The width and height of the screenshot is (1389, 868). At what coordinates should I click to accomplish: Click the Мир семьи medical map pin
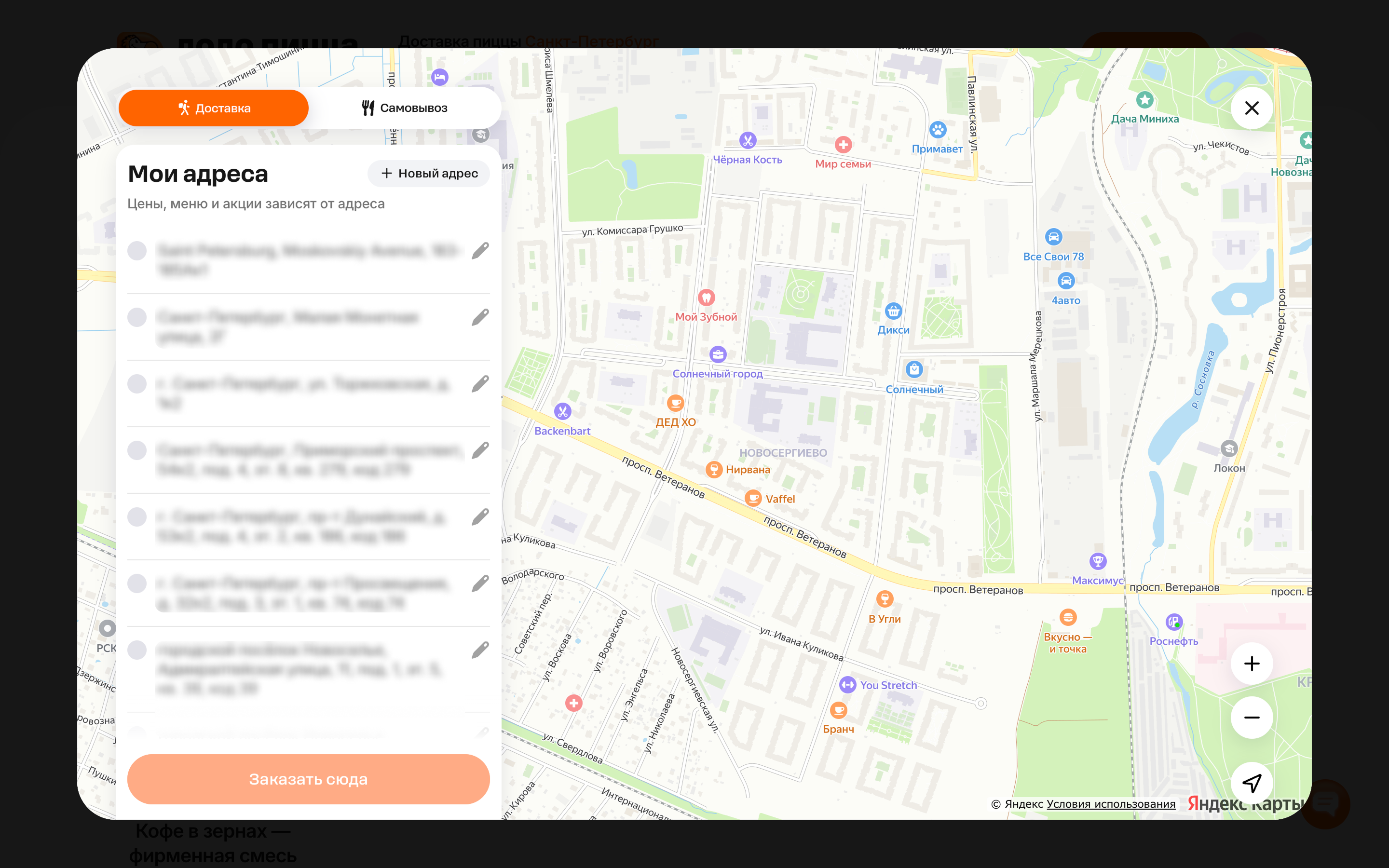click(x=843, y=144)
